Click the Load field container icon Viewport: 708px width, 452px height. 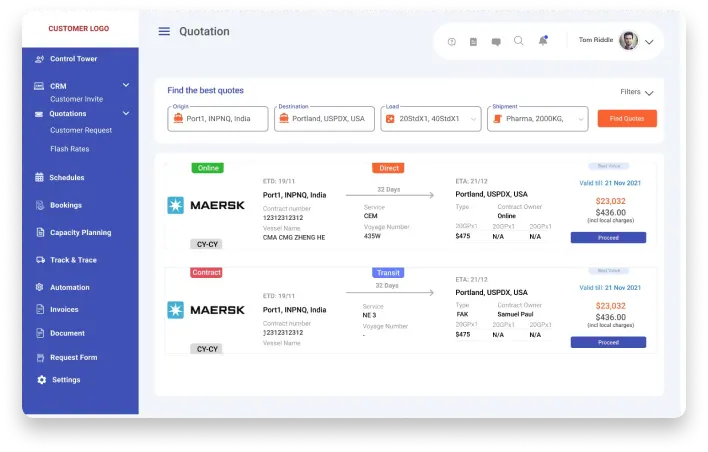point(390,119)
